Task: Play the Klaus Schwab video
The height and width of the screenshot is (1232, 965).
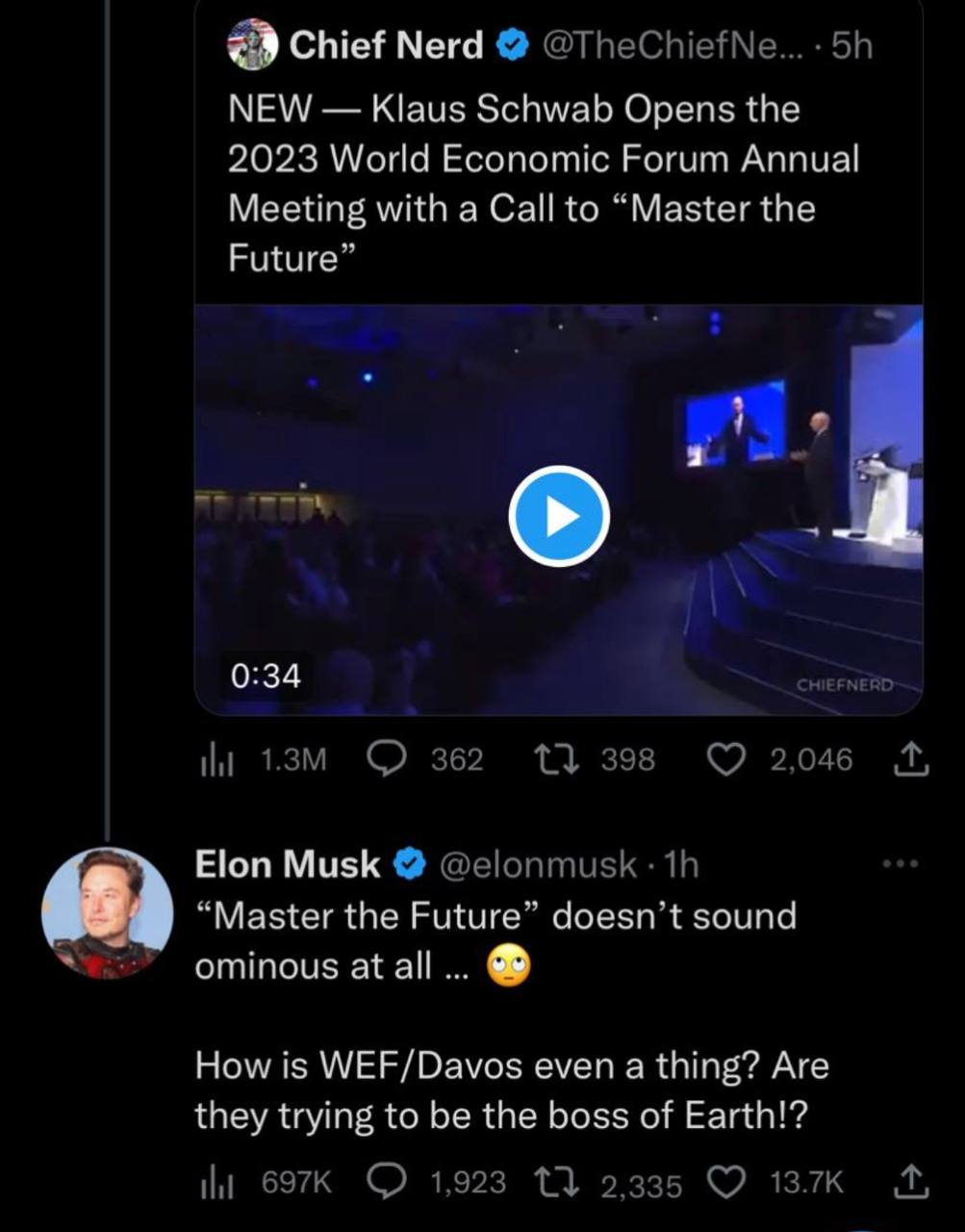Action: click(558, 516)
